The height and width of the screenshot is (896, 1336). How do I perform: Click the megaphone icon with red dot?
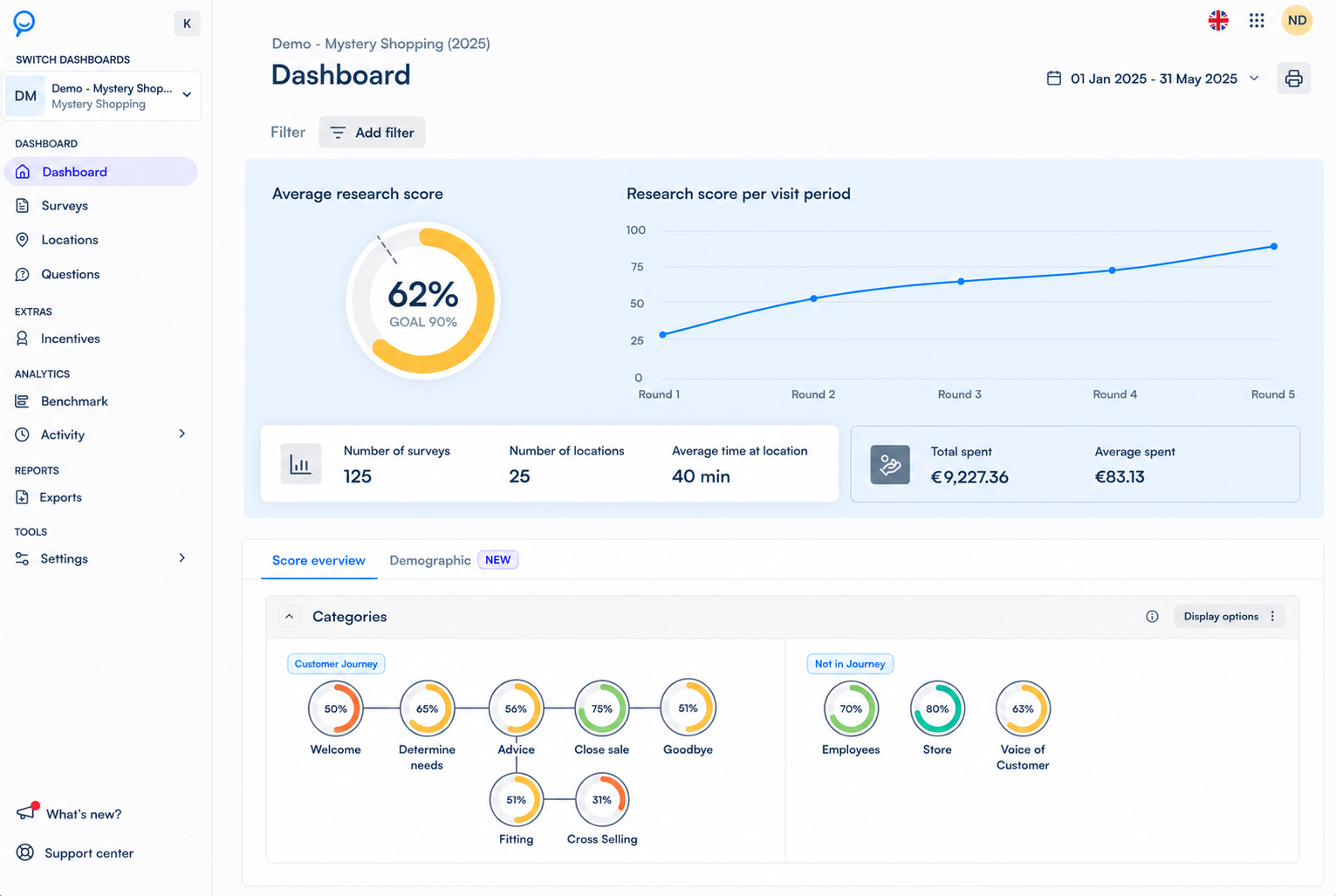pyautogui.click(x=27, y=811)
